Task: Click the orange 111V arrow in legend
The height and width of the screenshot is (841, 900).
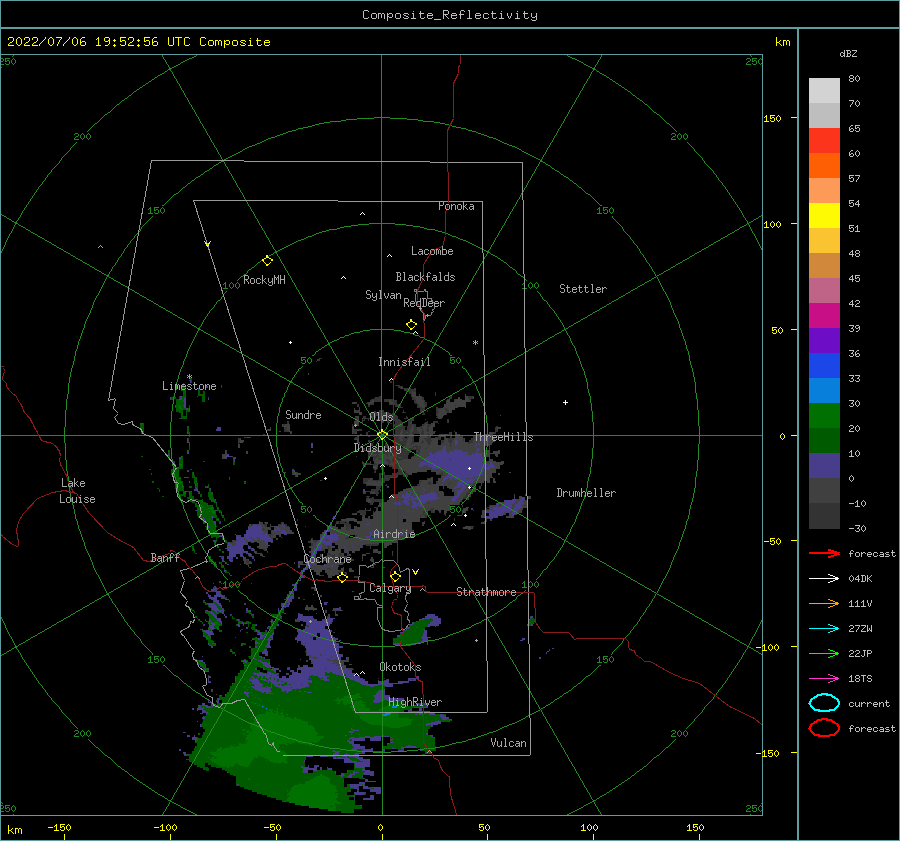Action: click(824, 603)
